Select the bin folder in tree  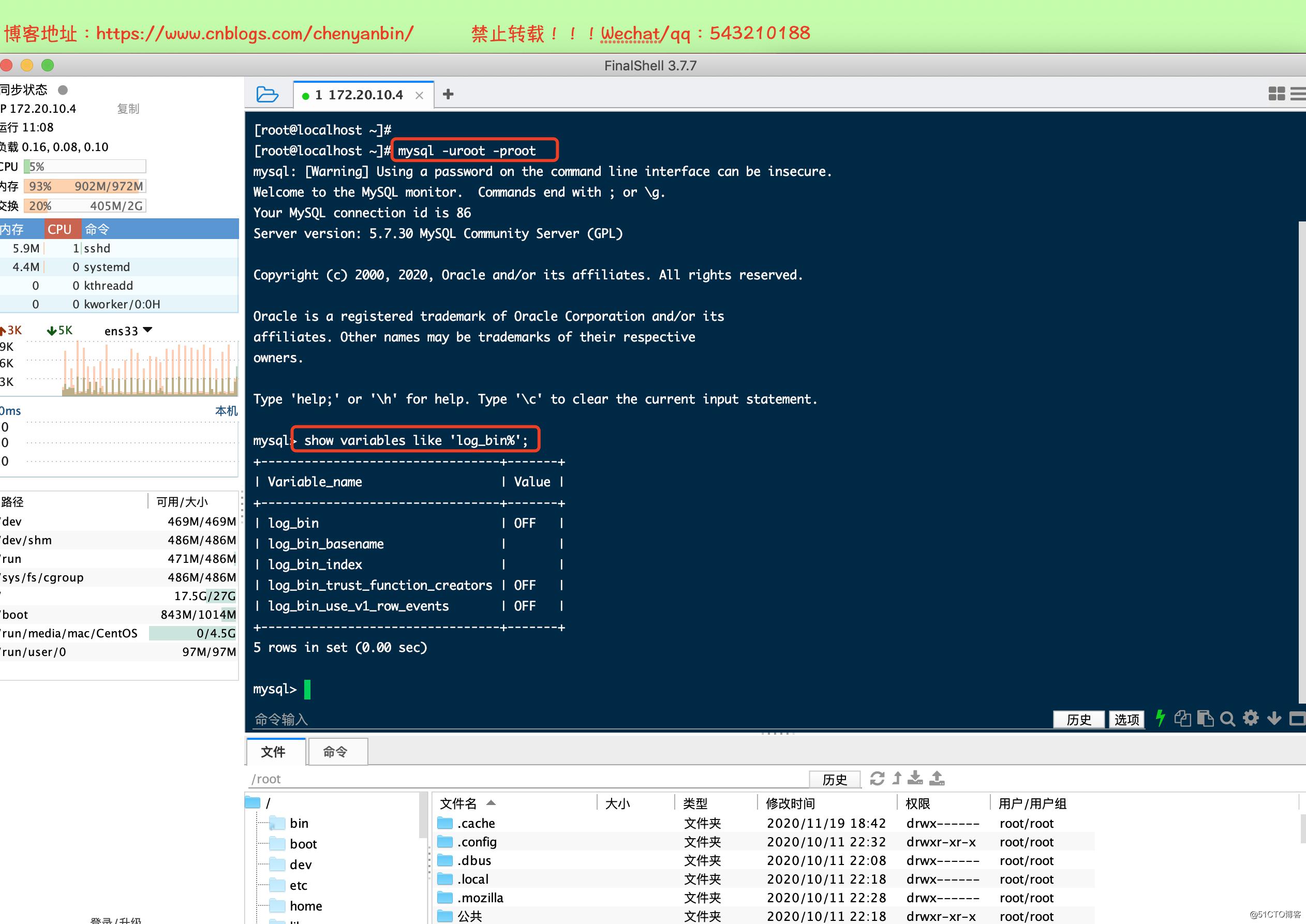point(298,823)
